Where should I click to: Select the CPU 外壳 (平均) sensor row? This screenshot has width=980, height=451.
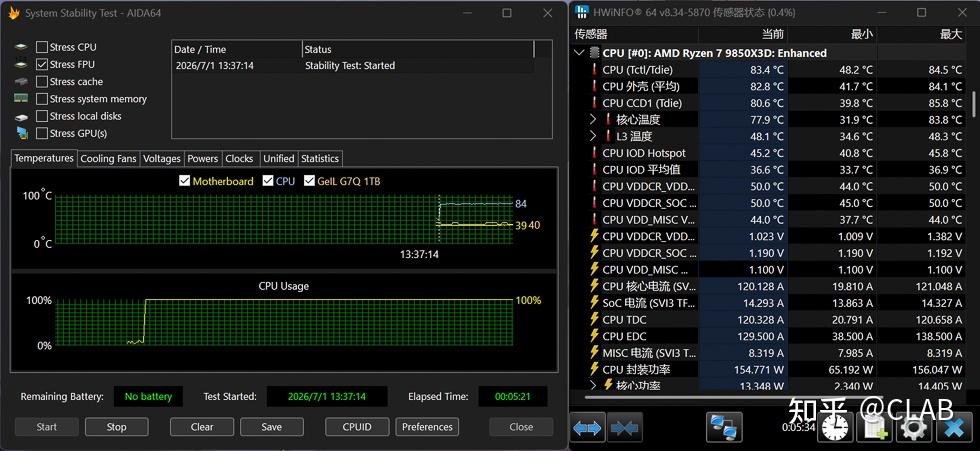(x=770, y=86)
